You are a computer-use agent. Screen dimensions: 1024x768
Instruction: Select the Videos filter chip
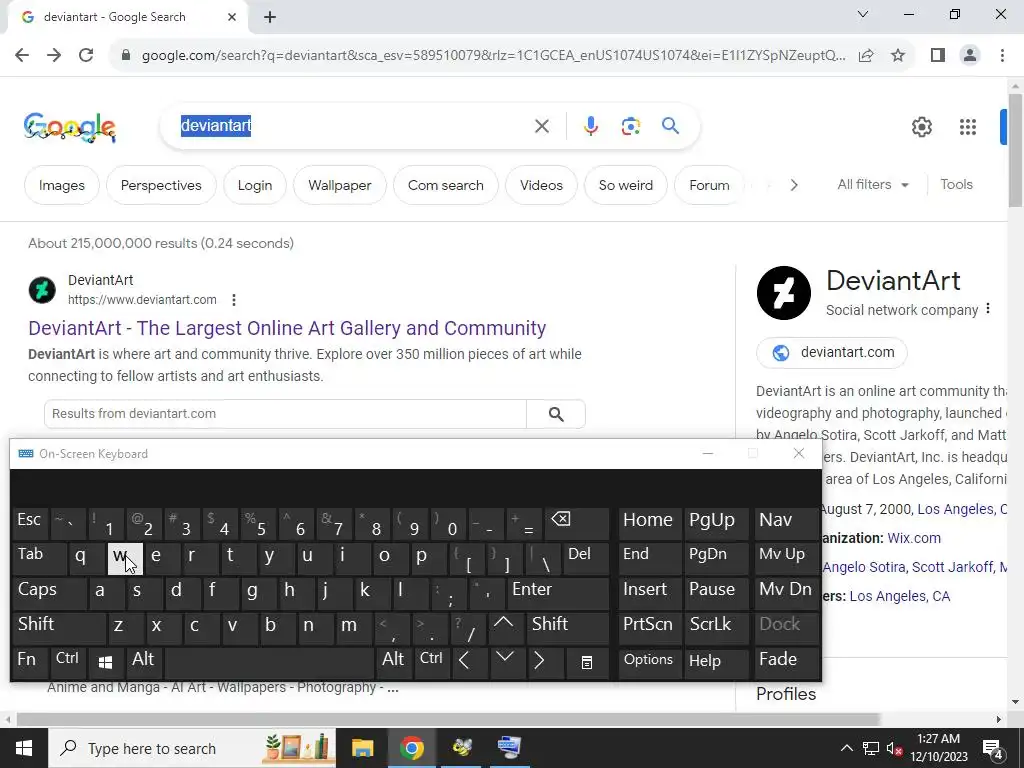[541, 185]
